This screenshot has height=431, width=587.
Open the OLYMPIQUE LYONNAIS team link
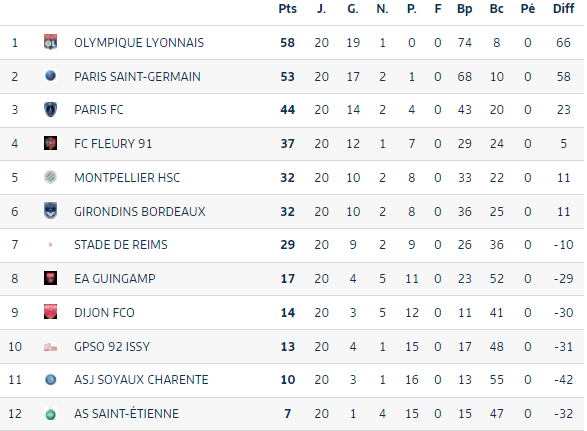click(139, 43)
